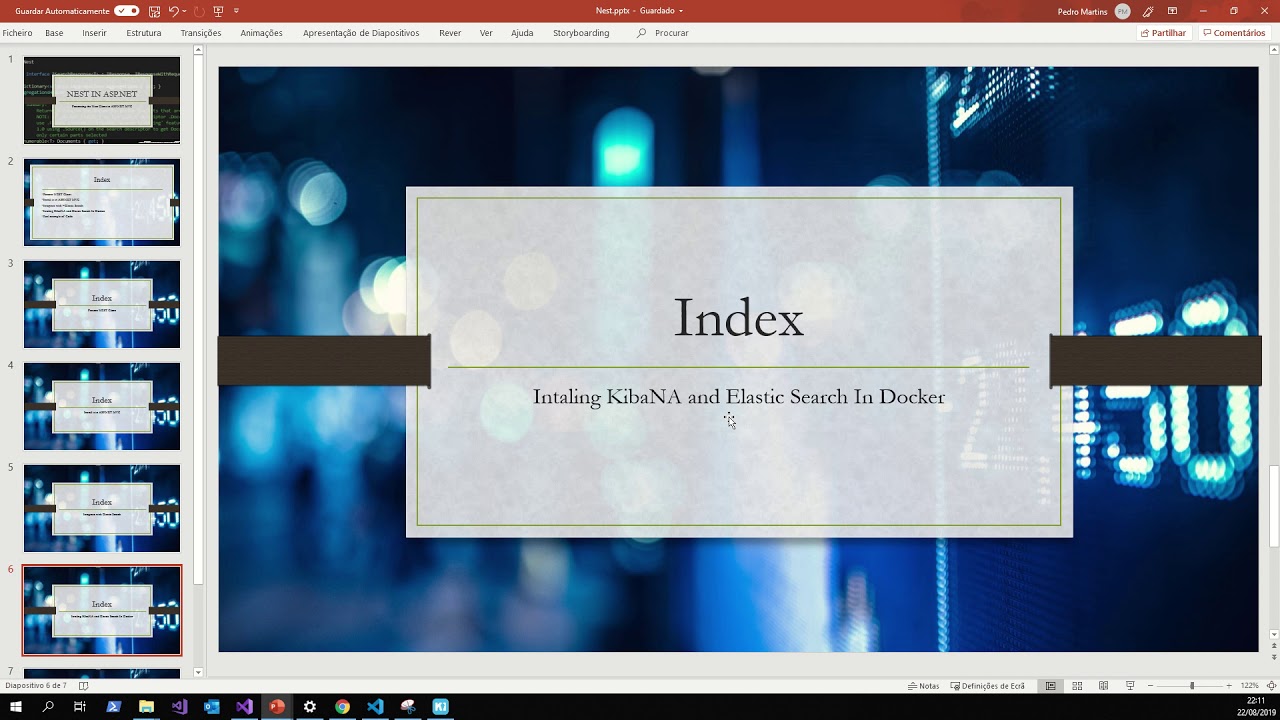The height and width of the screenshot is (720, 1280).
Task: Start presentation from beginning icon in title bar
Action: tap(218, 11)
